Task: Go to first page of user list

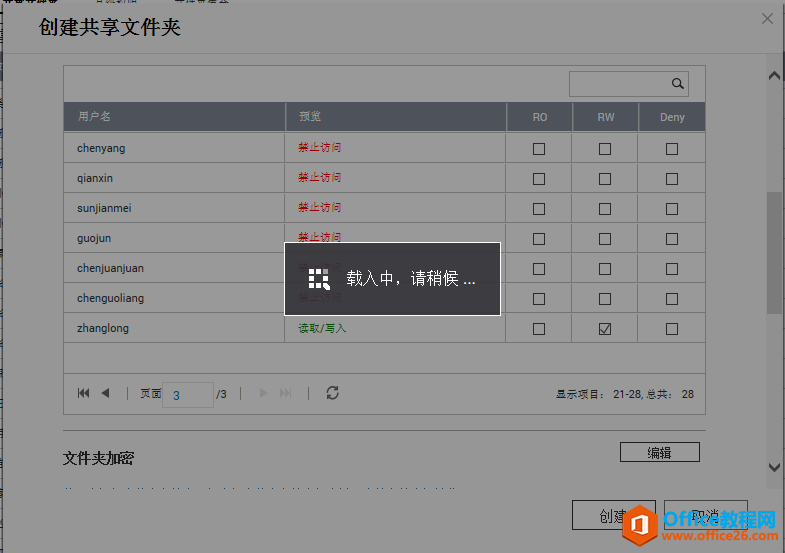Action: (x=84, y=393)
